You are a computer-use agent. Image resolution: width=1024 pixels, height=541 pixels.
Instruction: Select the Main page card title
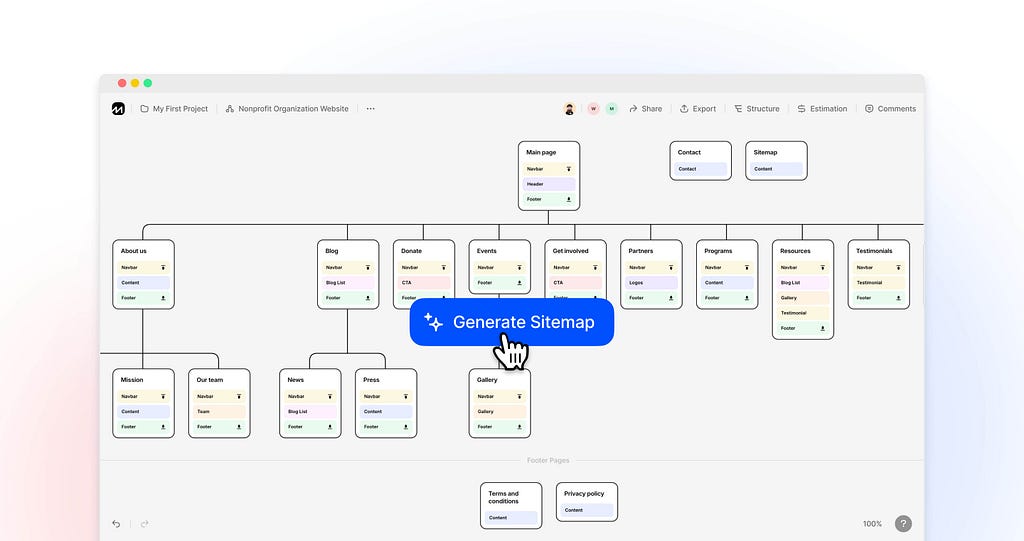click(541, 152)
